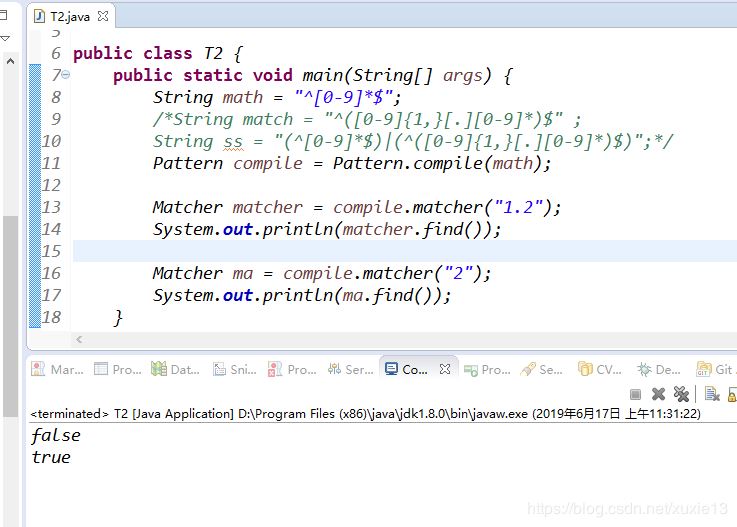The height and width of the screenshot is (527, 737).
Task: Switch to the Markers tab
Action: tap(57, 369)
